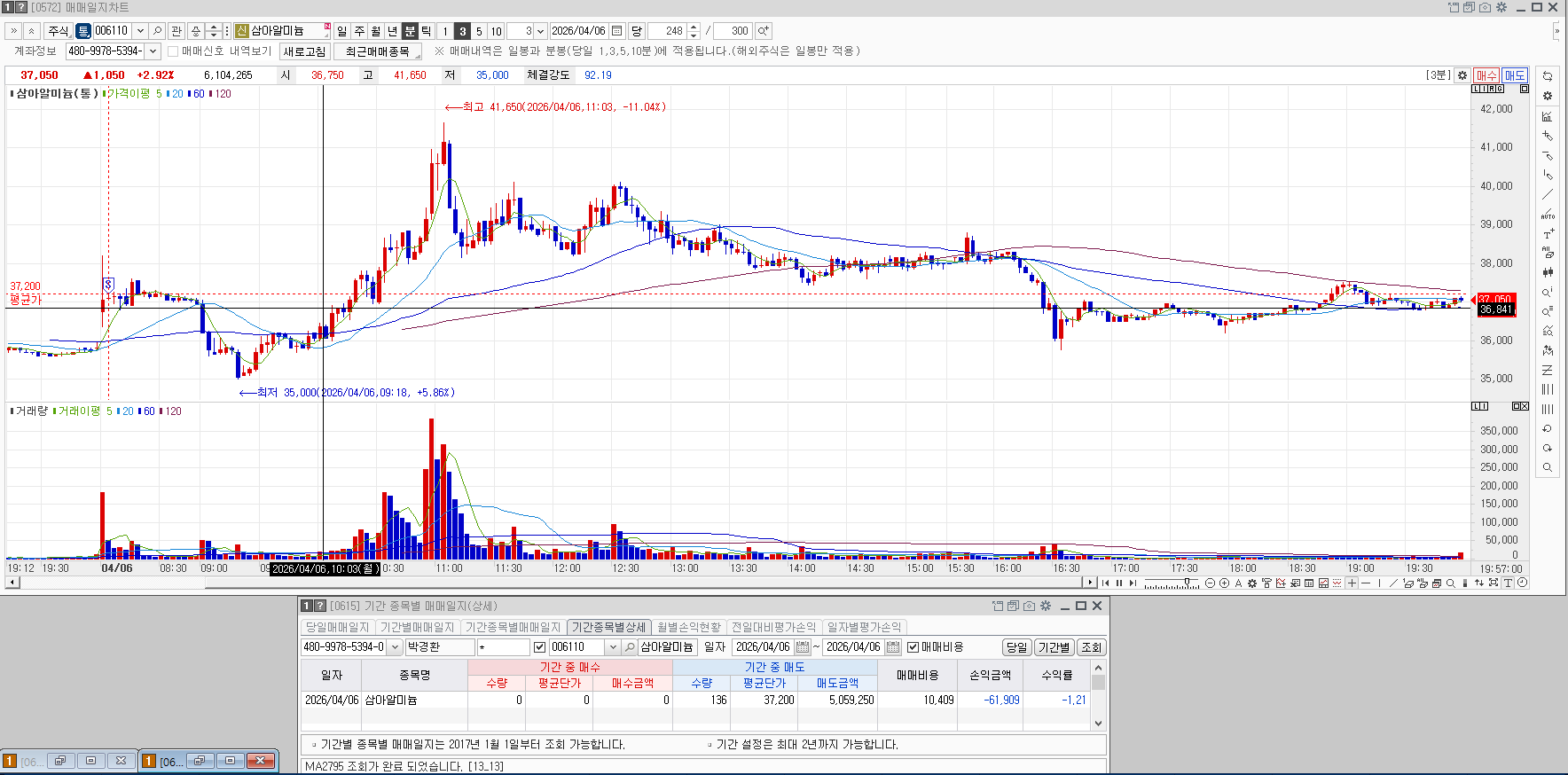Switch to 기간별매매일지 tab

point(417,627)
